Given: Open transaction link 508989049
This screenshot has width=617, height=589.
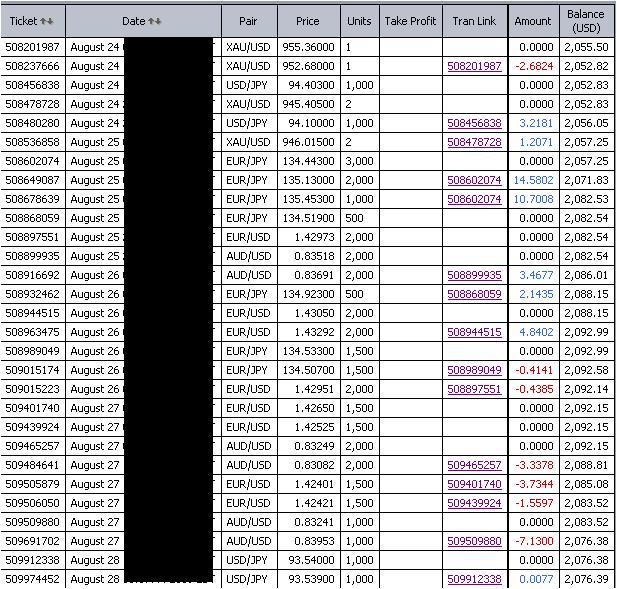Looking at the screenshot, I should click(475, 370).
